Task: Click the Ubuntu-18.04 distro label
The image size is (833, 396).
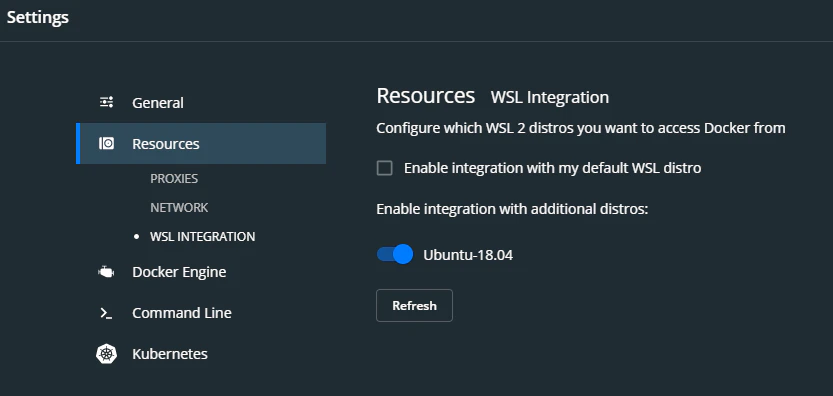Action: pyautogui.click(x=468, y=255)
